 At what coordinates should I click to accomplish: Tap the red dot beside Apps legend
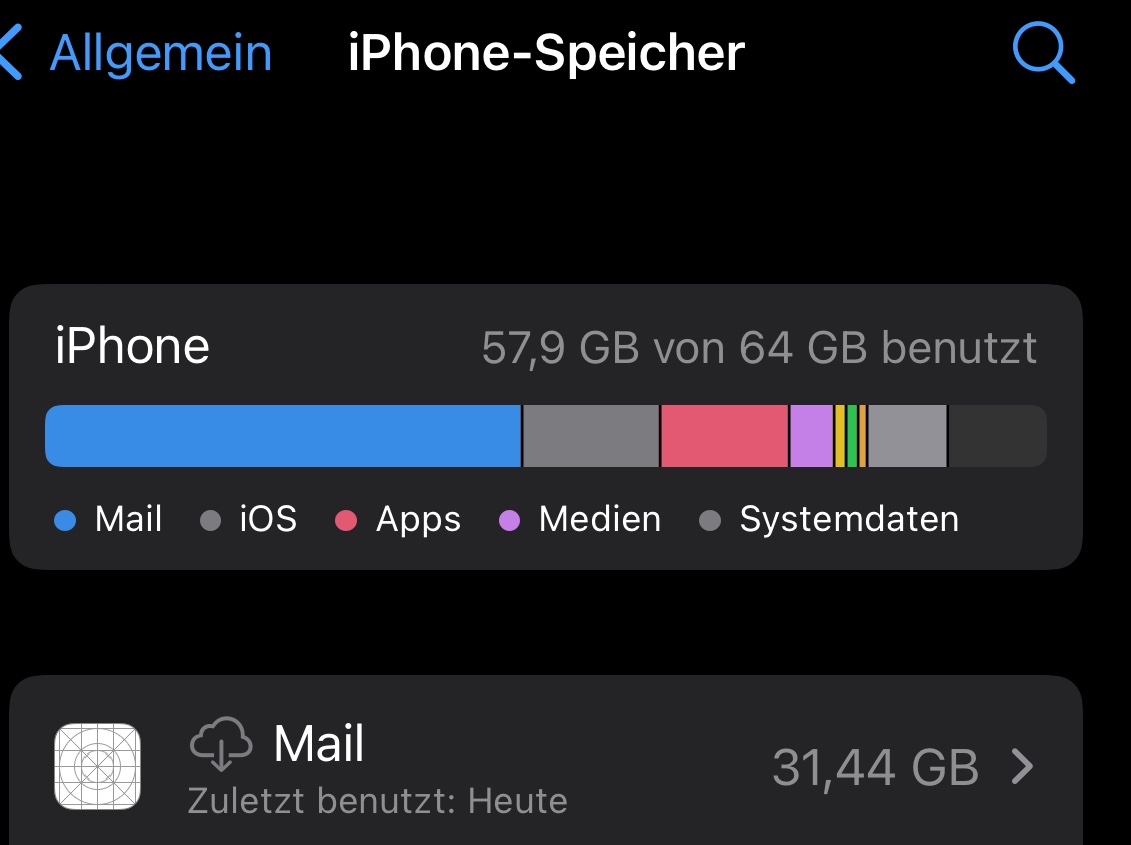(x=346, y=520)
